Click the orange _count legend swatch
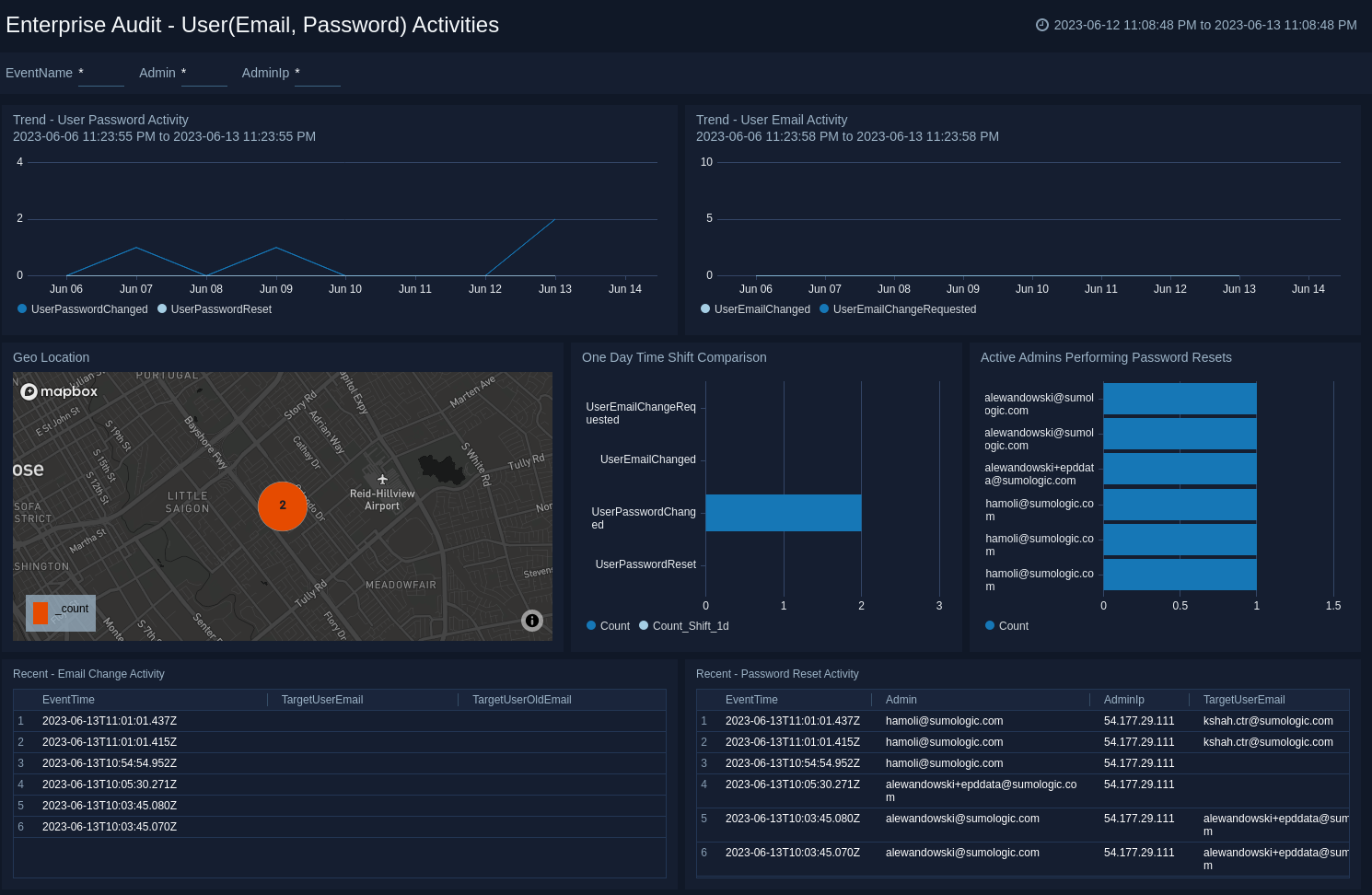 click(x=41, y=612)
